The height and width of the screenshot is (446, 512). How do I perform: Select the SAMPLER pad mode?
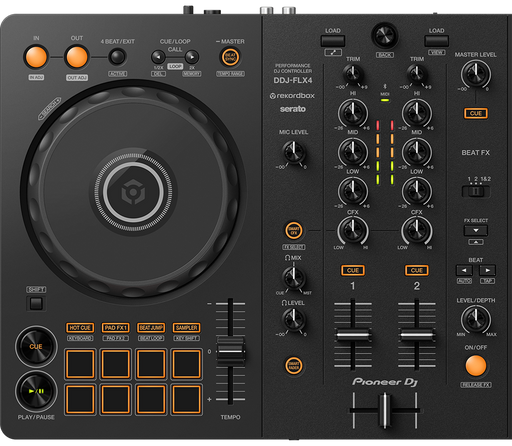coord(186,328)
